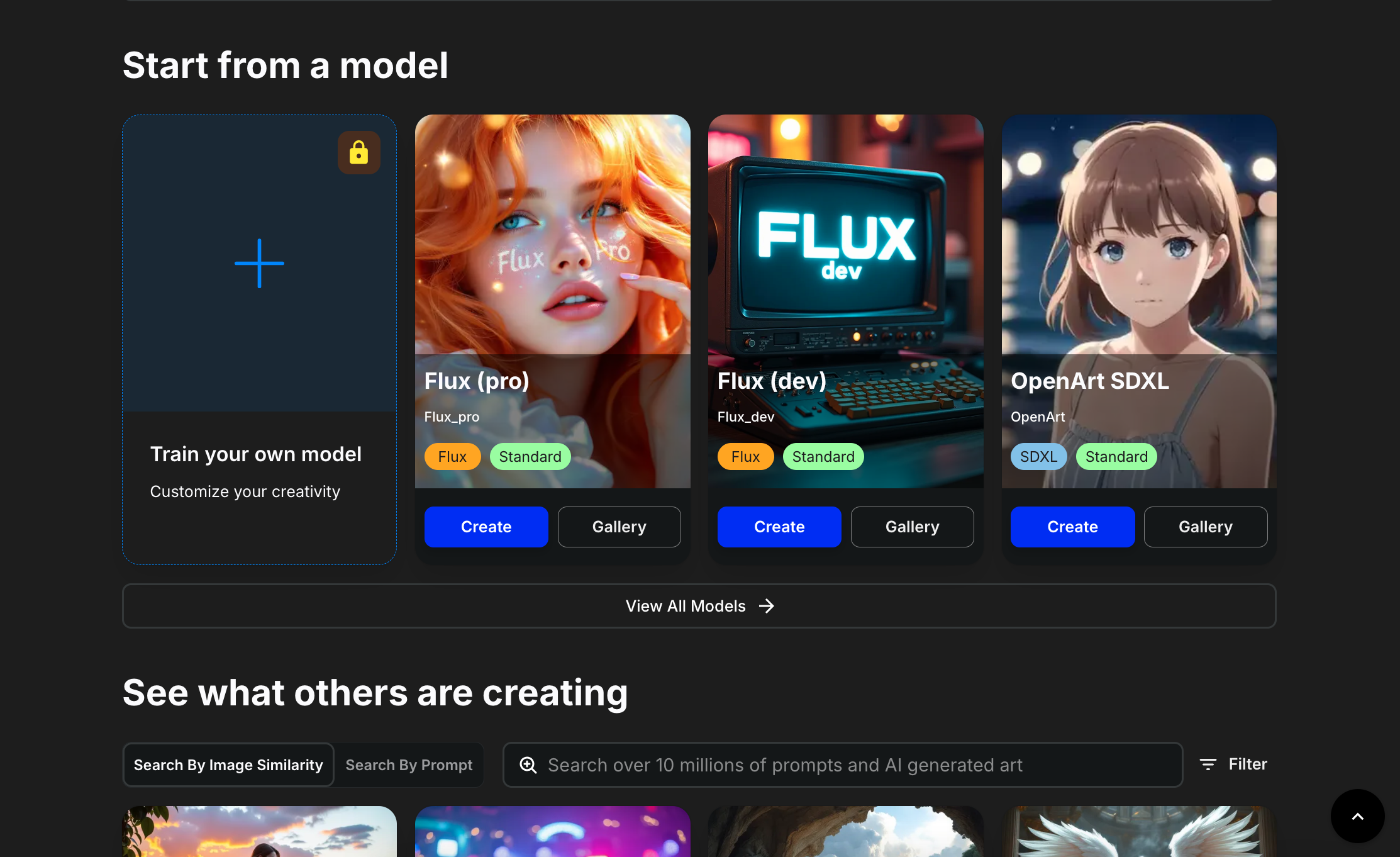Open View All Models
The width and height of the screenshot is (1400, 857).
[x=699, y=606]
